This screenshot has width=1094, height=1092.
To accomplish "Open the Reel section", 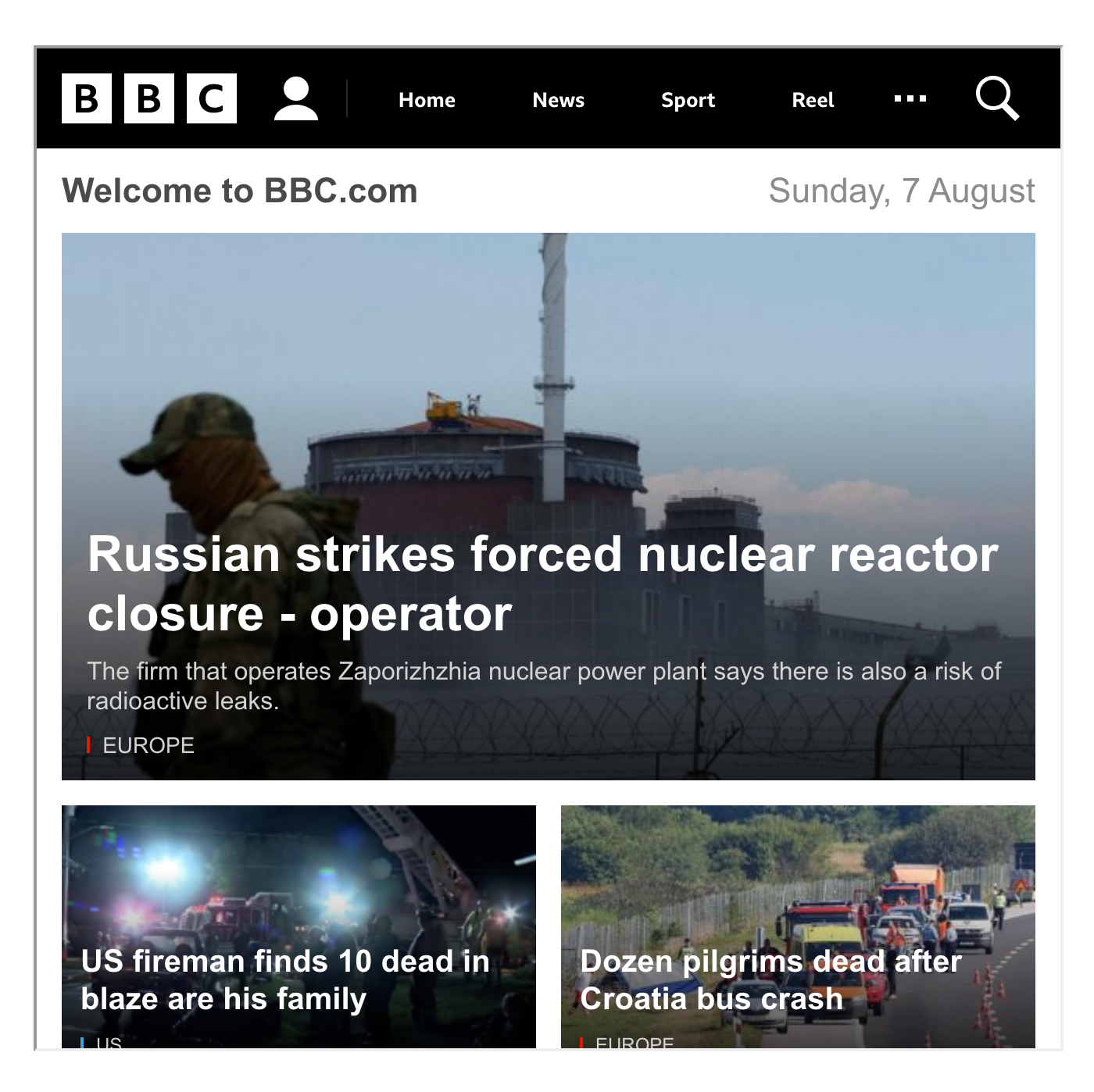I will (813, 100).
